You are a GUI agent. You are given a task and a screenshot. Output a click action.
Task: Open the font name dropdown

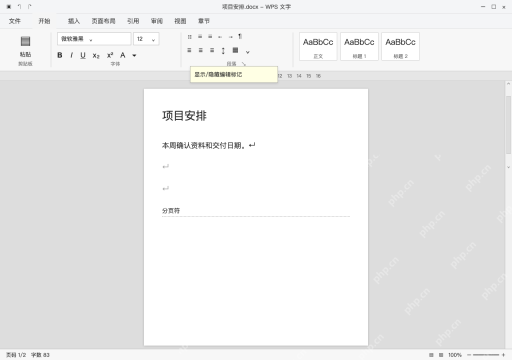[94, 39]
